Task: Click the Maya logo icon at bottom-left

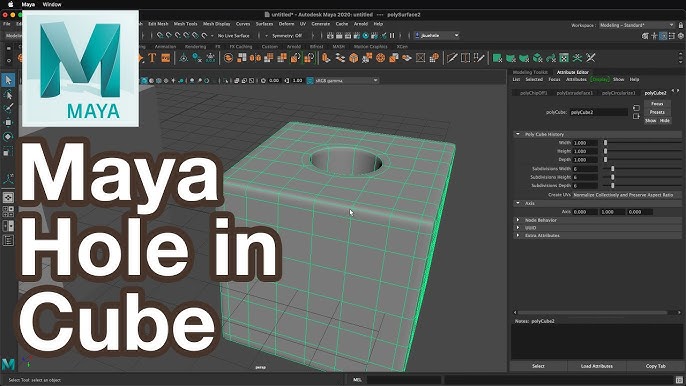Action: (x=8, y=364)
